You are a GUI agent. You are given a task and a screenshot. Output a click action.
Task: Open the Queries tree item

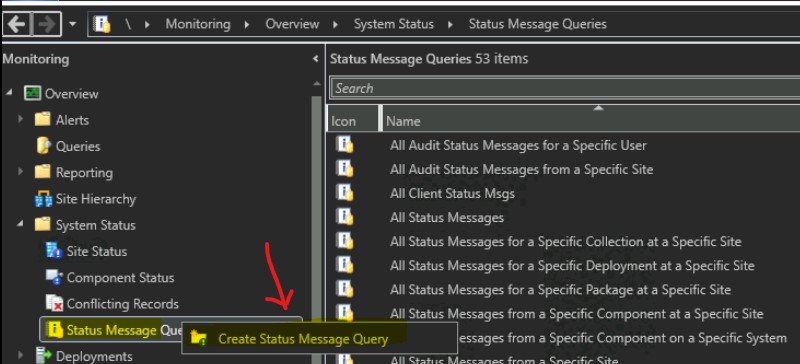tap(78, 147)
